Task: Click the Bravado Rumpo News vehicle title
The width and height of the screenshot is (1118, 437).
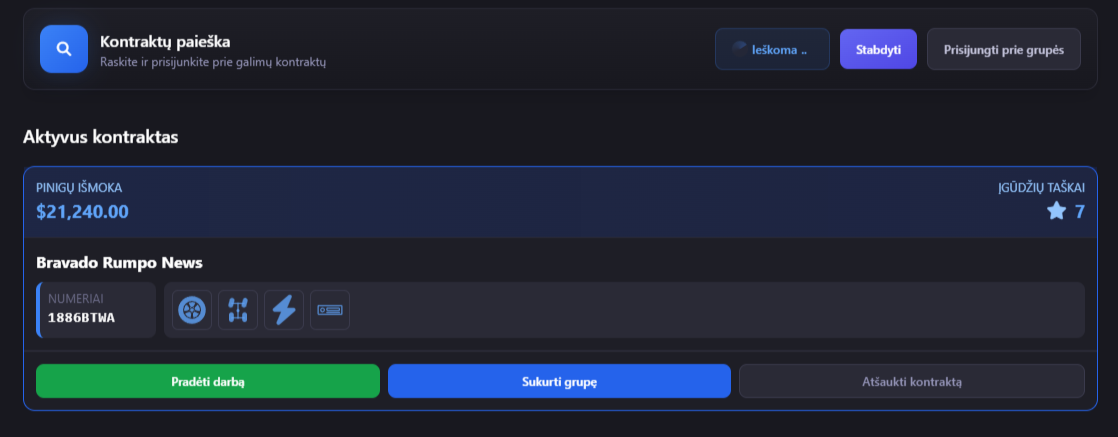Action: pos(119,263)
